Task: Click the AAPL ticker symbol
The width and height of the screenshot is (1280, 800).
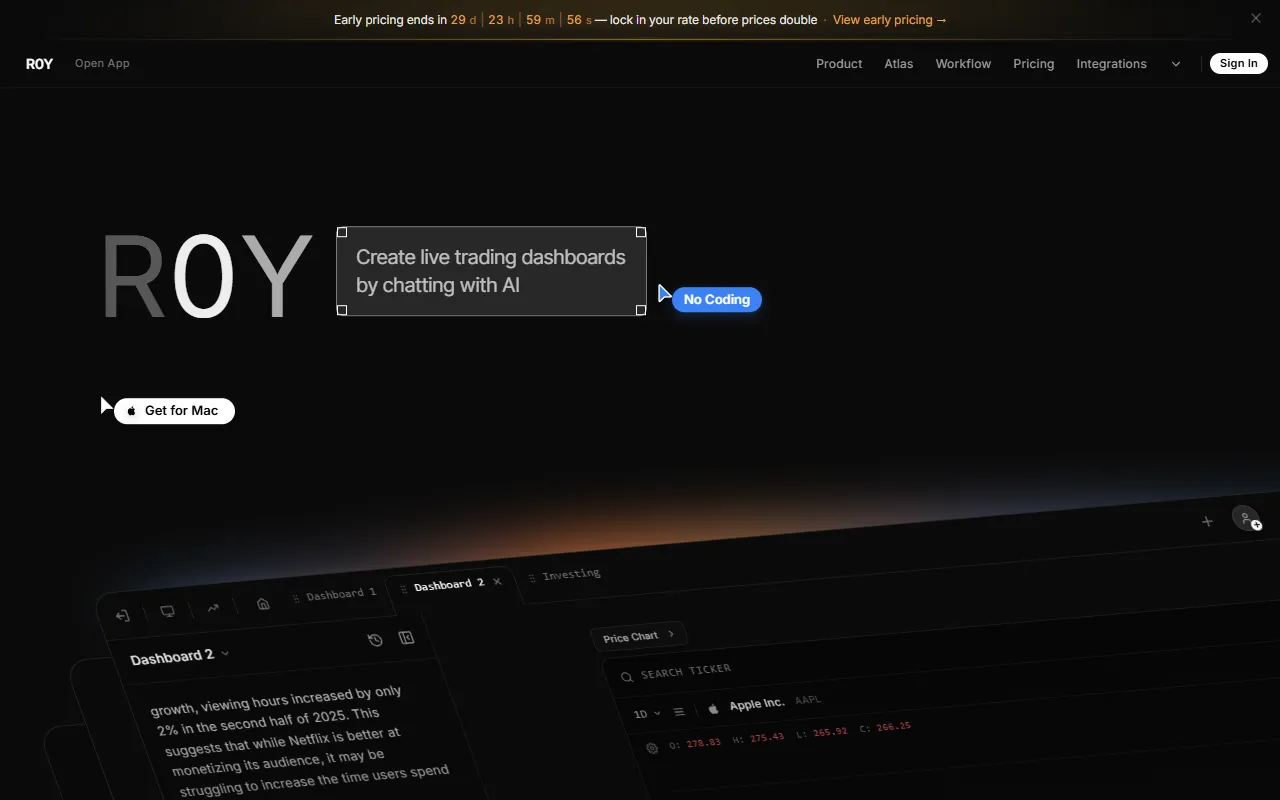Action: coord(808,700)
